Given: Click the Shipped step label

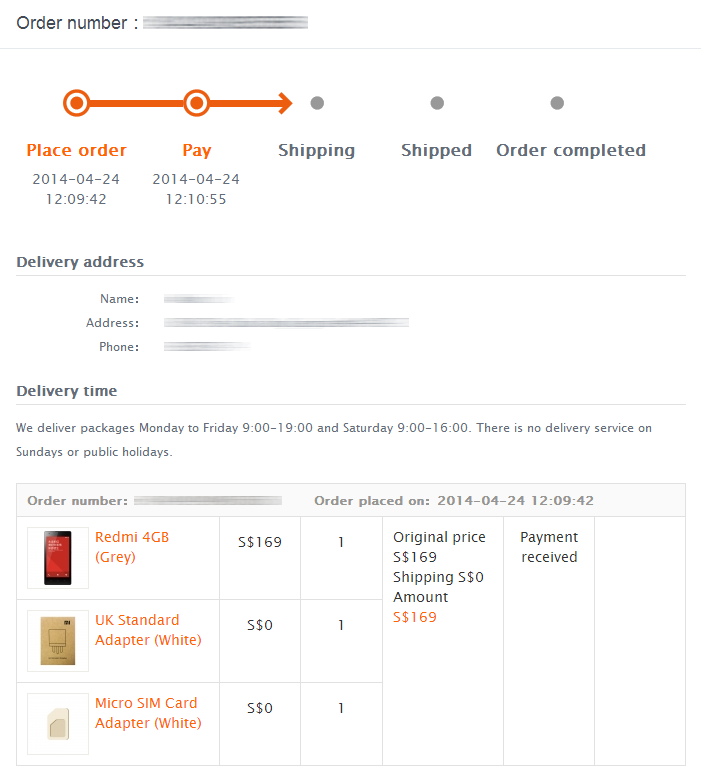Looking at the screenshot, I should point(436,150).
